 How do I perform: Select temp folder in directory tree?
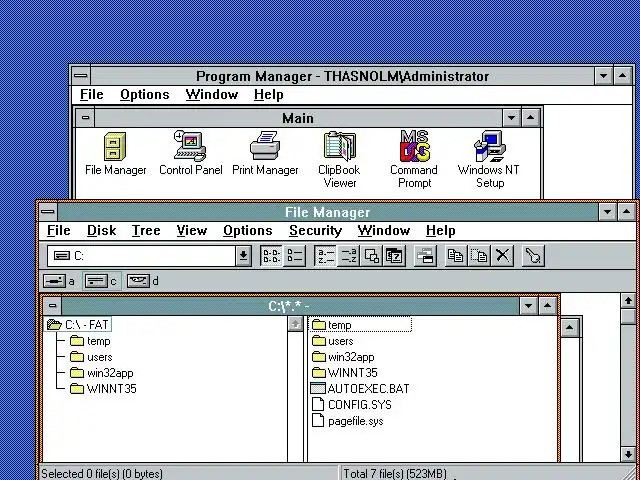click(90, 341)
